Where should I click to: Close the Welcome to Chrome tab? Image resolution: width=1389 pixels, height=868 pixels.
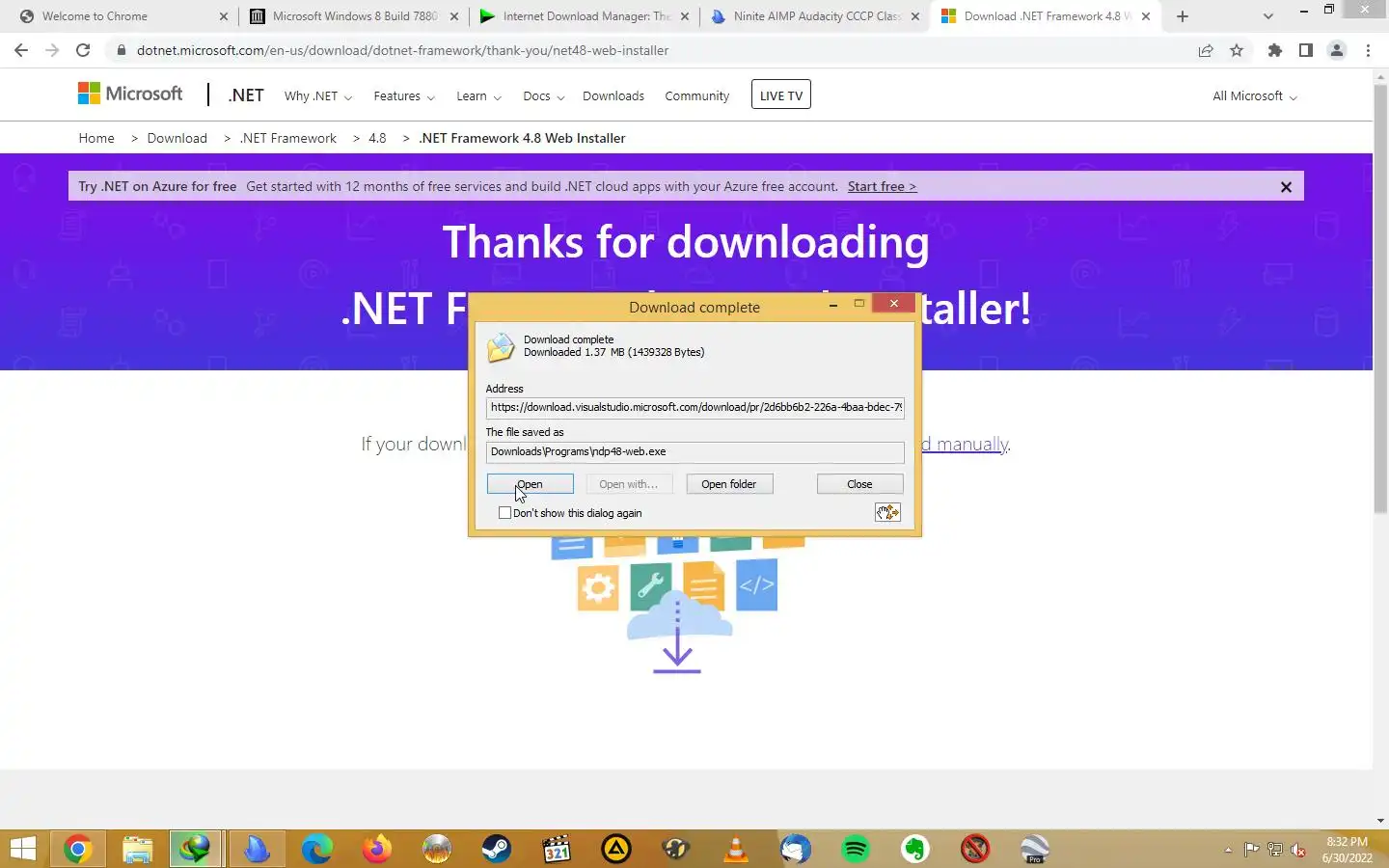click(224, 16)
